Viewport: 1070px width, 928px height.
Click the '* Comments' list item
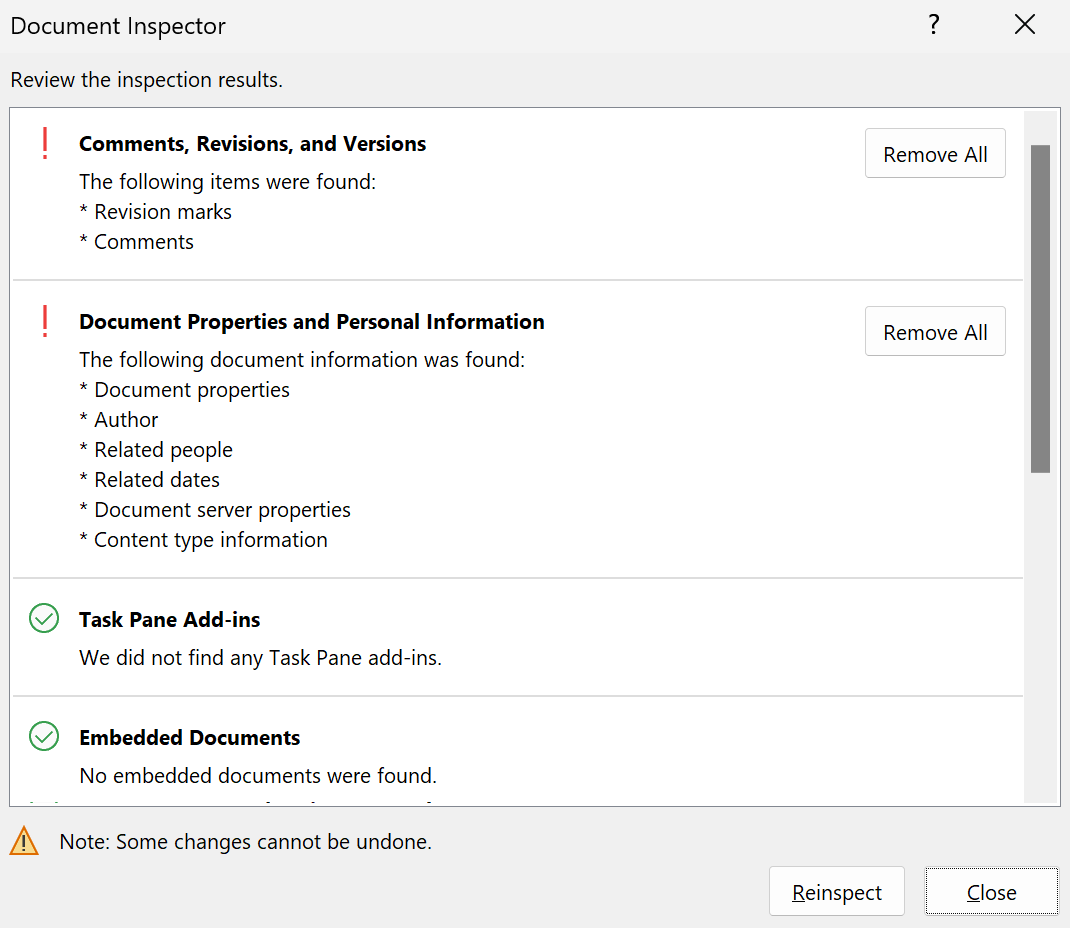point(136,242)
